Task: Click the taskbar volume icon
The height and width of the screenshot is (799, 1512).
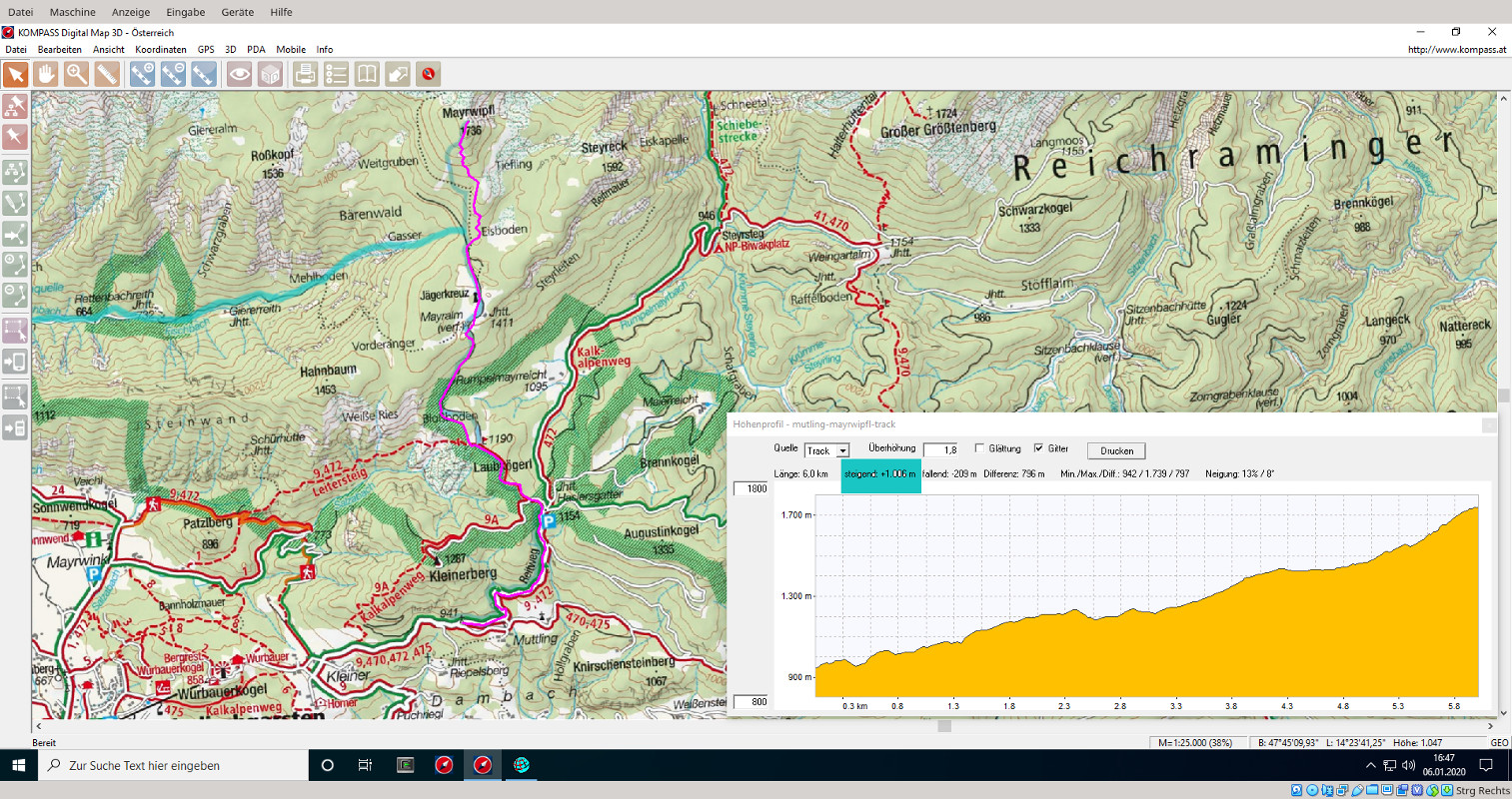Action: pos(1408,765)
